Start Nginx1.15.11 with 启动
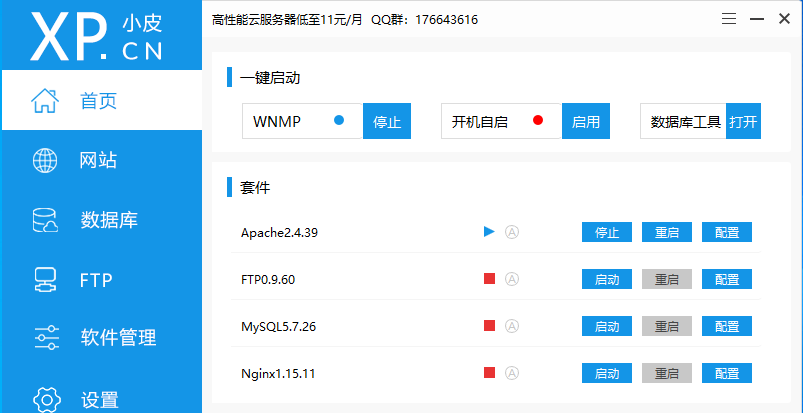Screen dimensions: 803x413 tap(607, 373)
